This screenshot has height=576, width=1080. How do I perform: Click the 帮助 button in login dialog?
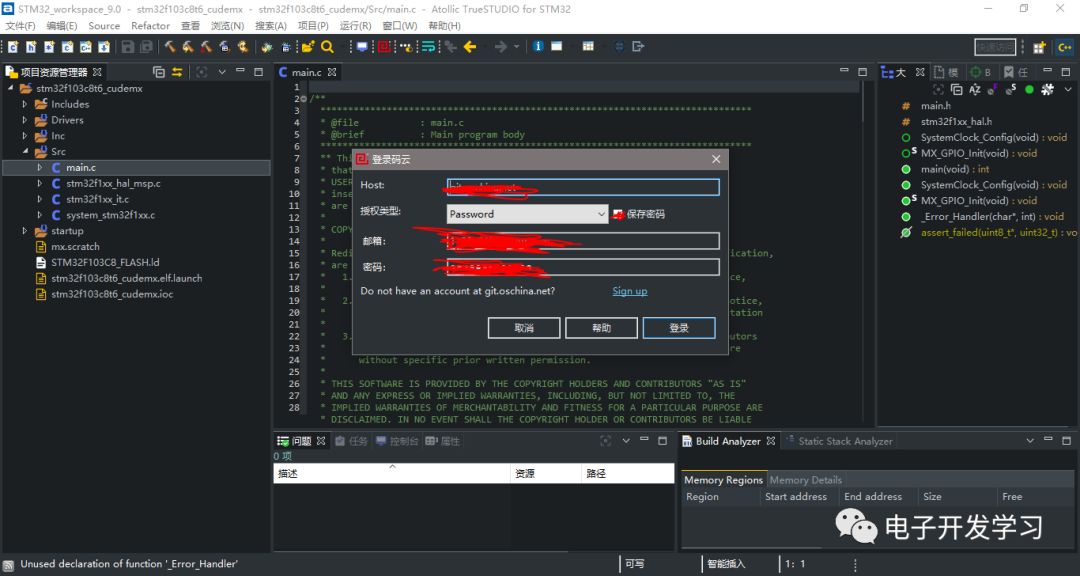[601, 328]
